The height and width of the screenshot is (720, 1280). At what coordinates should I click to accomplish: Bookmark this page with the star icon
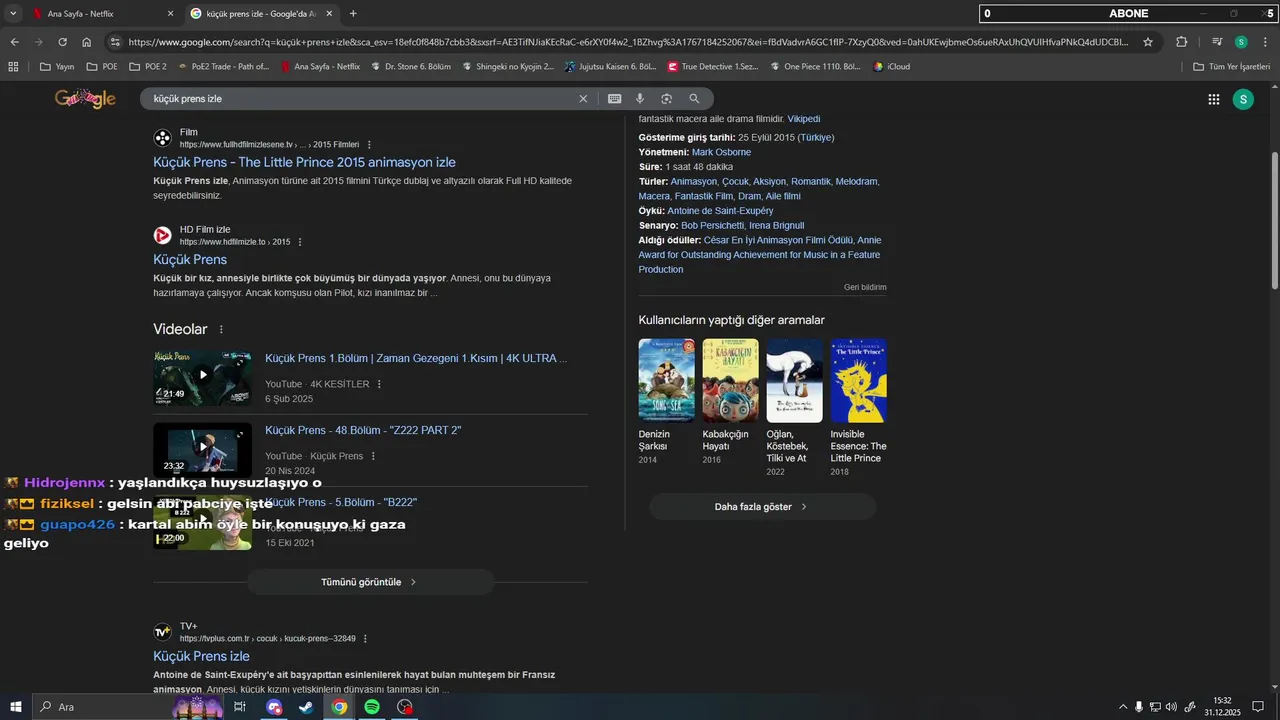click(x=1148, y=42)
